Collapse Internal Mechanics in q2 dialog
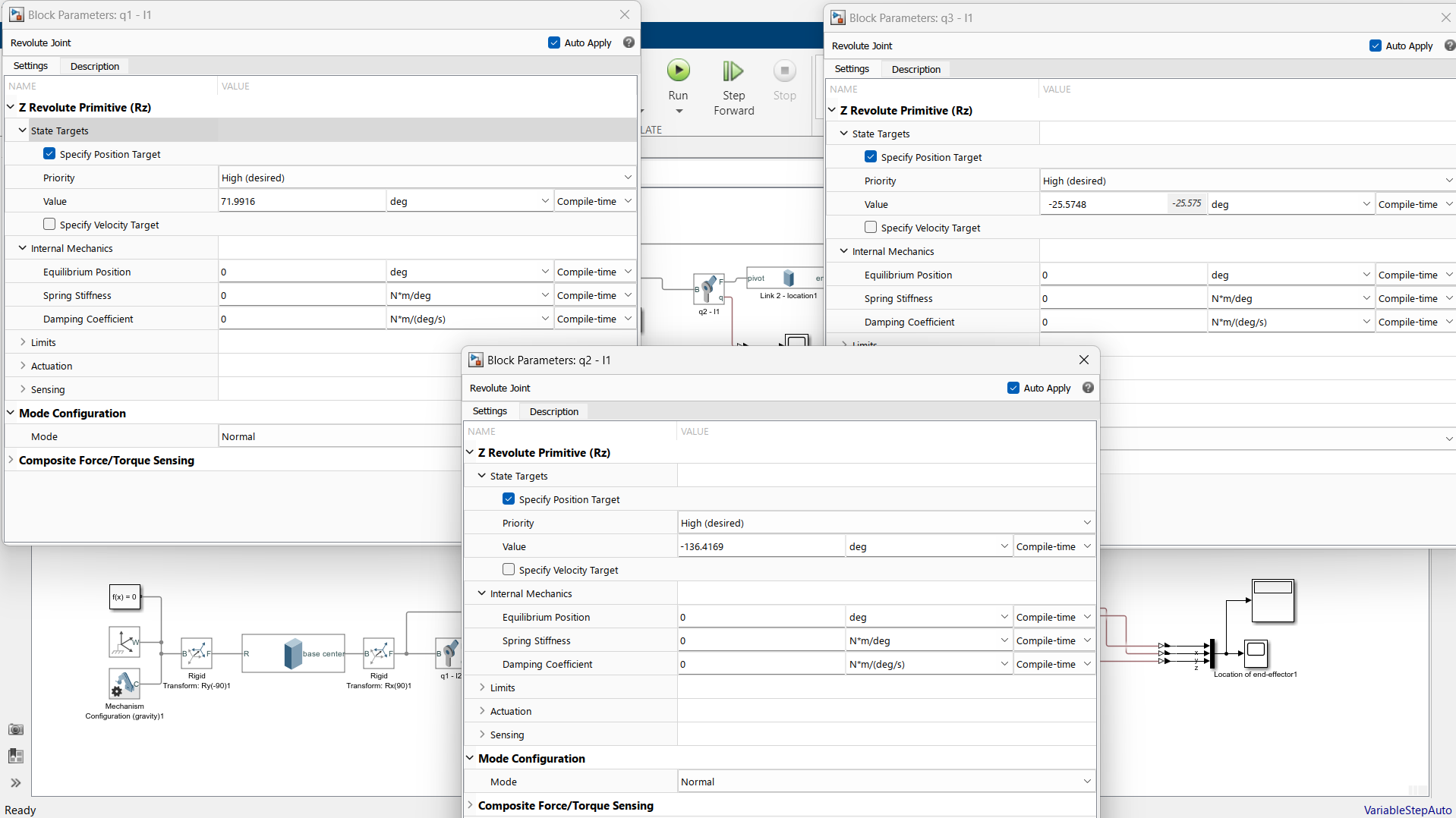 (482, 593)
